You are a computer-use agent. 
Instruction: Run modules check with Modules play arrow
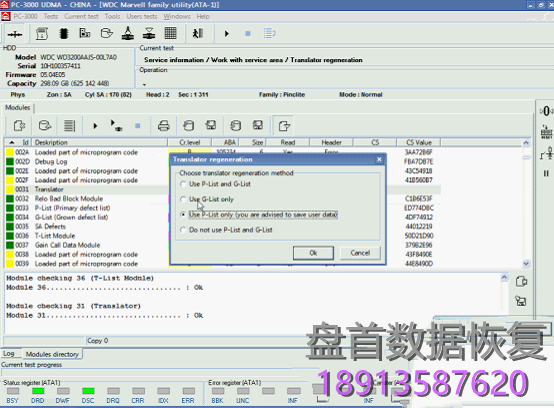pyautogui.click(x=95, y=125)
